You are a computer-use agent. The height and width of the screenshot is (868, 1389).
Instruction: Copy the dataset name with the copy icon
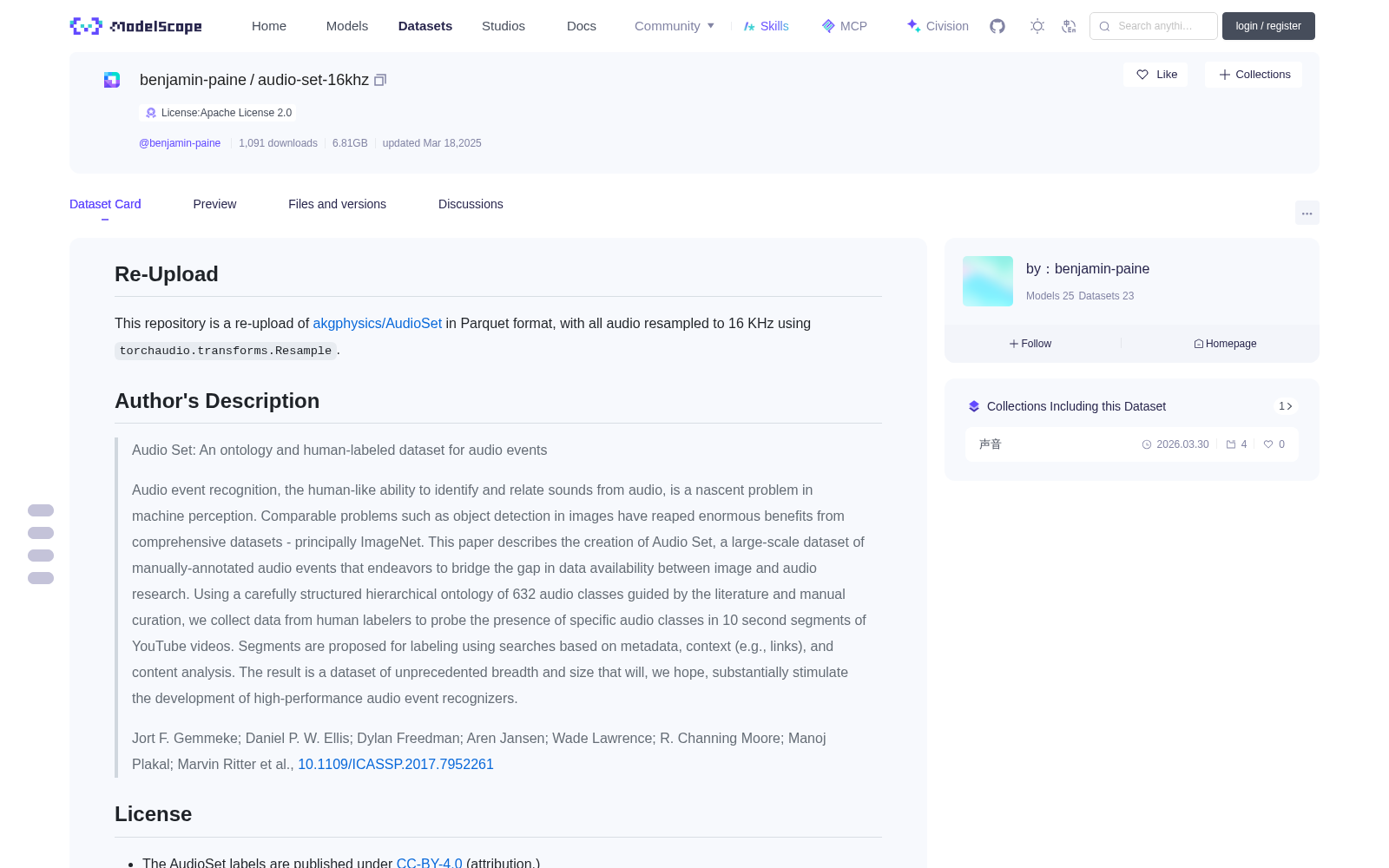coord(380,80)
